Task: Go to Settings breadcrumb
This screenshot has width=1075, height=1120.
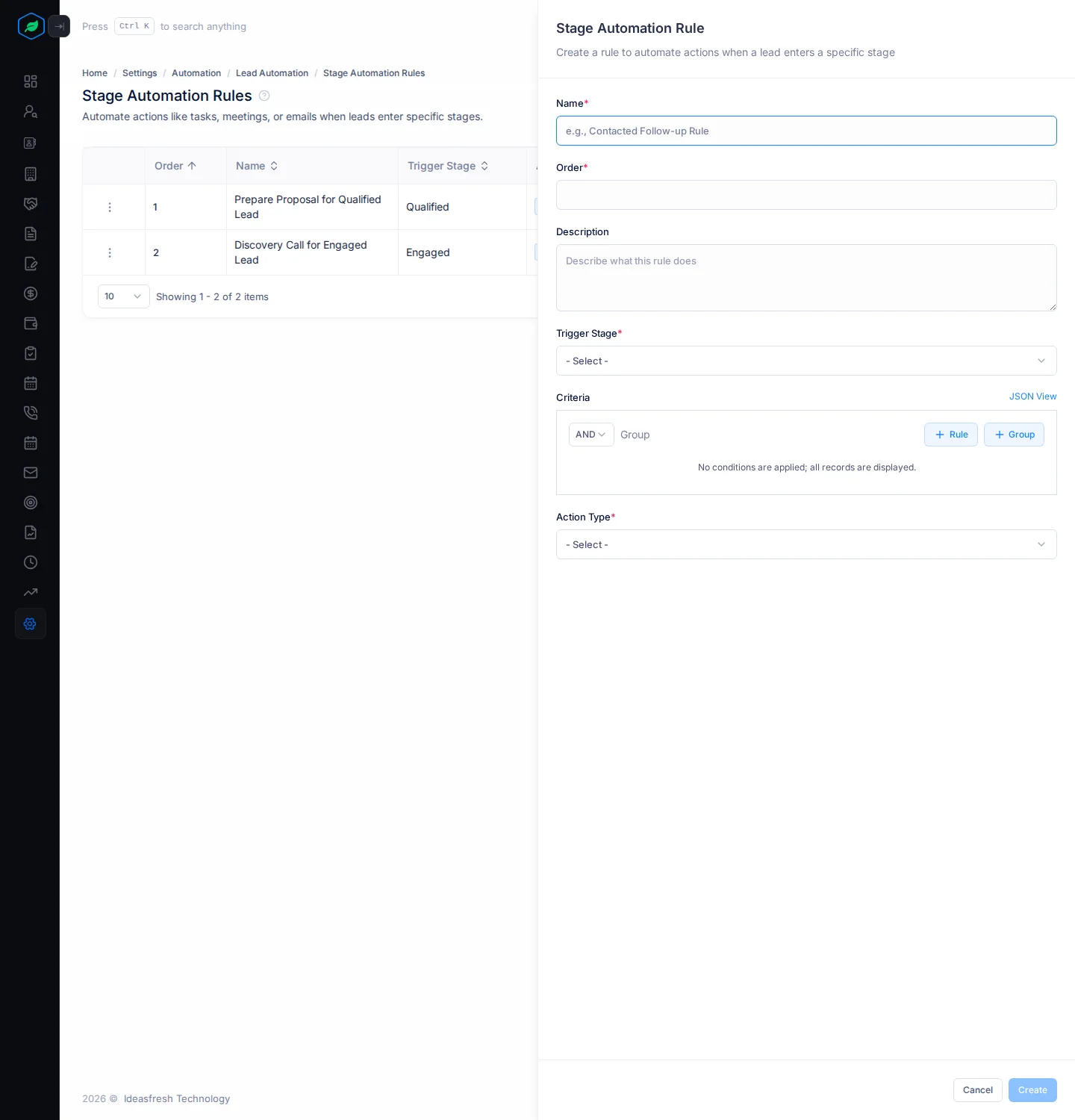Action: pos(140,73)
